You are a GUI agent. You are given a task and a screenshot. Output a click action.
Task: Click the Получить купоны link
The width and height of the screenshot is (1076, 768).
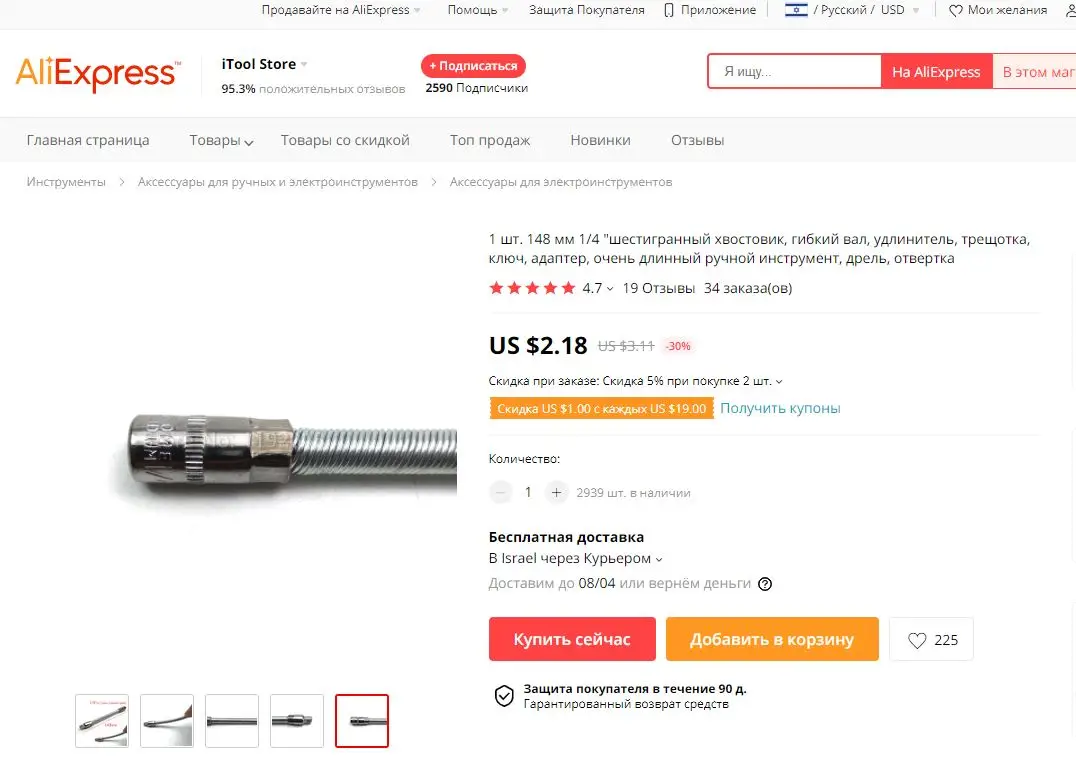[780, 408]
